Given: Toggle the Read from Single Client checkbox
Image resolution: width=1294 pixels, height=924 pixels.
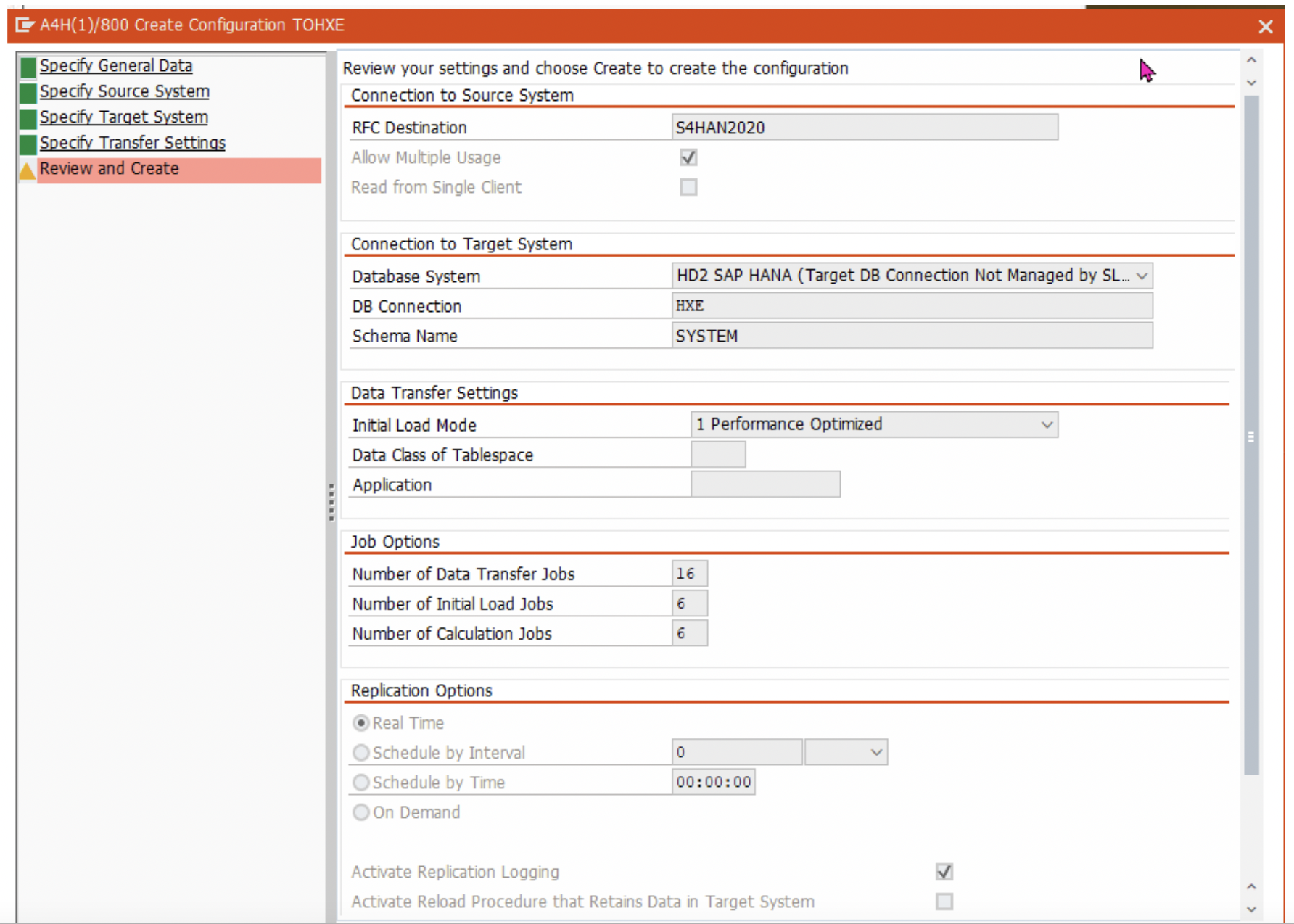Looking at the screenshot, I should [x=688, y=187].
